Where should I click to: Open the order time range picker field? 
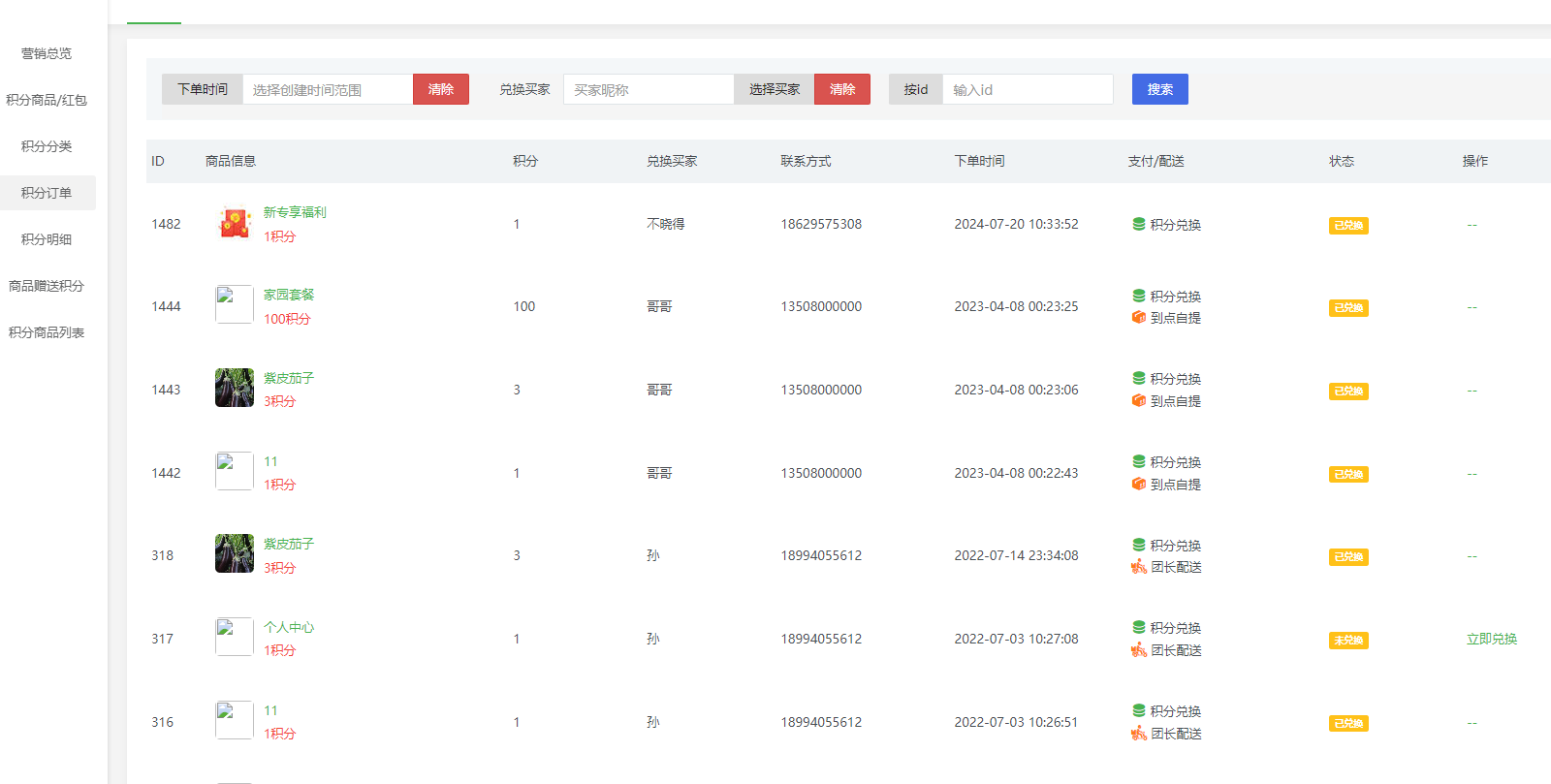(x=327, y=89)
